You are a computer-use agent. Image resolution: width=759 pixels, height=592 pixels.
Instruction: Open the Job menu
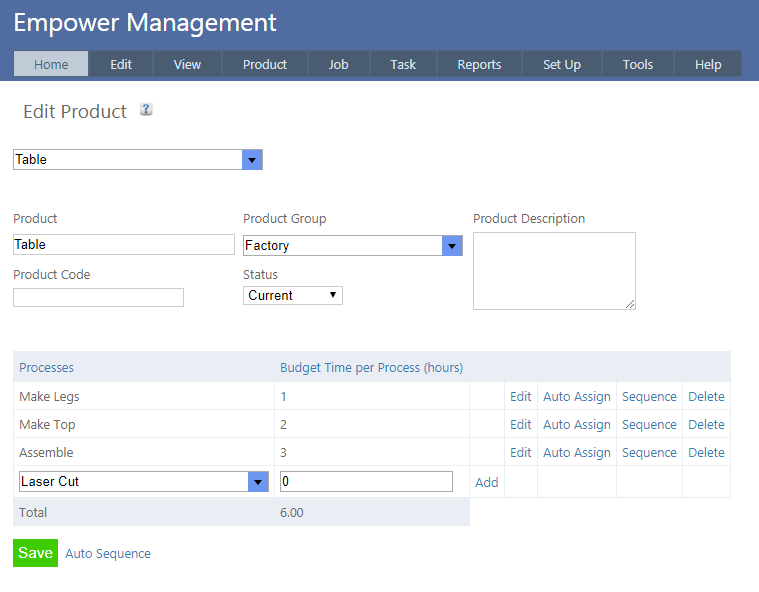coord(339,64)
